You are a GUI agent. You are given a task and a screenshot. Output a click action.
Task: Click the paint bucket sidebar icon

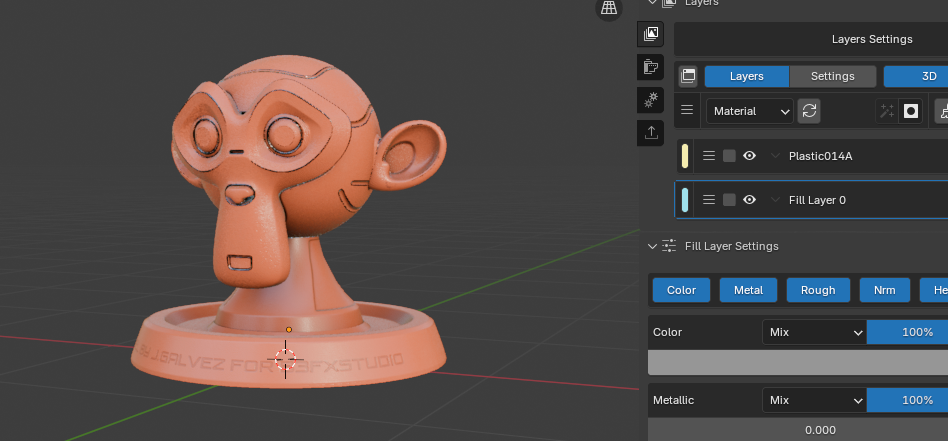tap(651, 67)
